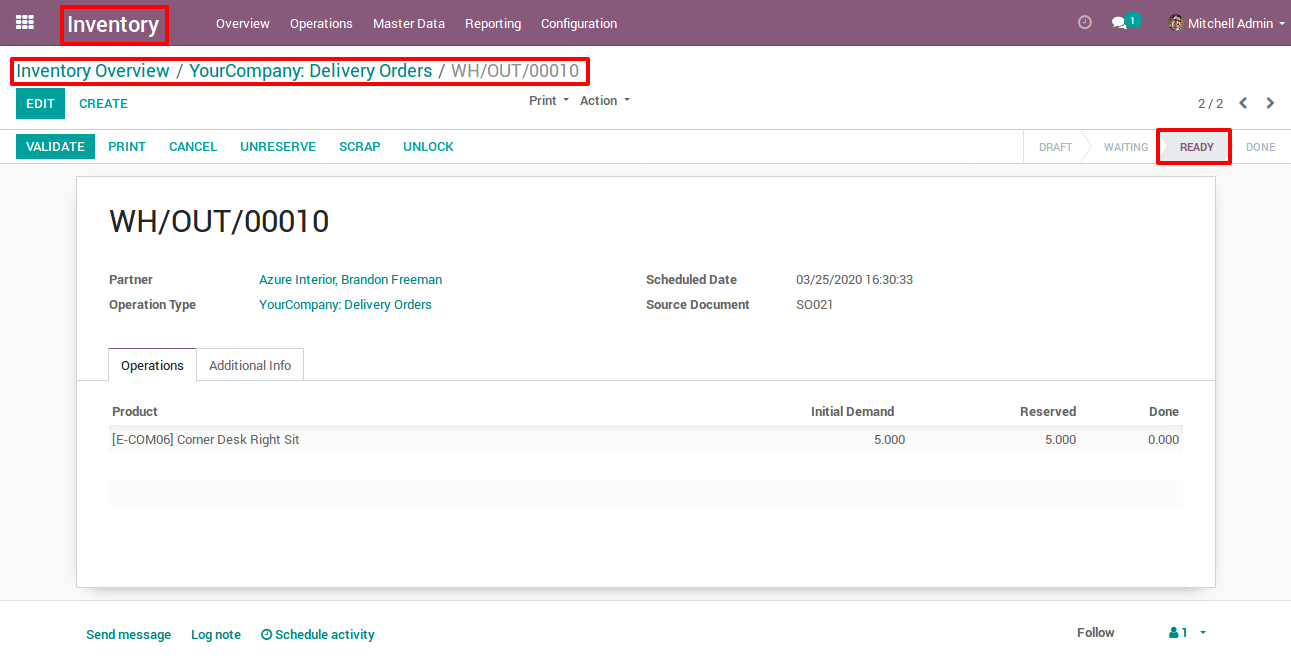Viewport: 1291px width, 660px height.
Task: Click the CANCEL button
Action: pyautogui.click(x=193, y=146)
